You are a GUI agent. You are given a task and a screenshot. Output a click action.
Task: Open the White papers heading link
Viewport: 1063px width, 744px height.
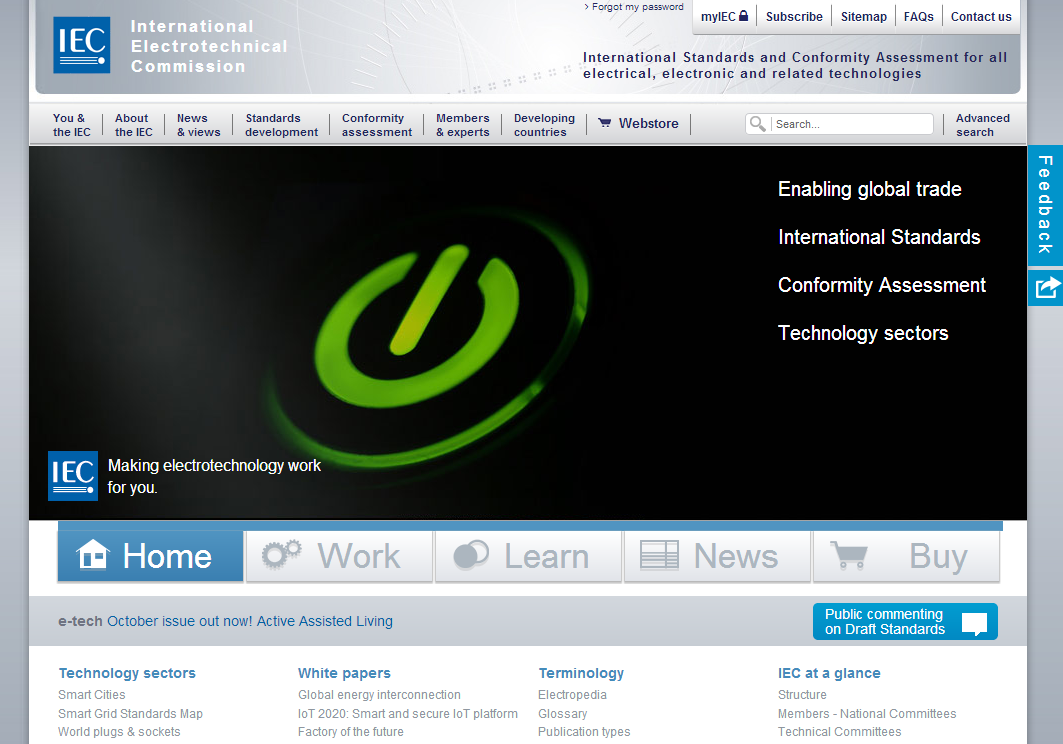(x=344, y=673)
